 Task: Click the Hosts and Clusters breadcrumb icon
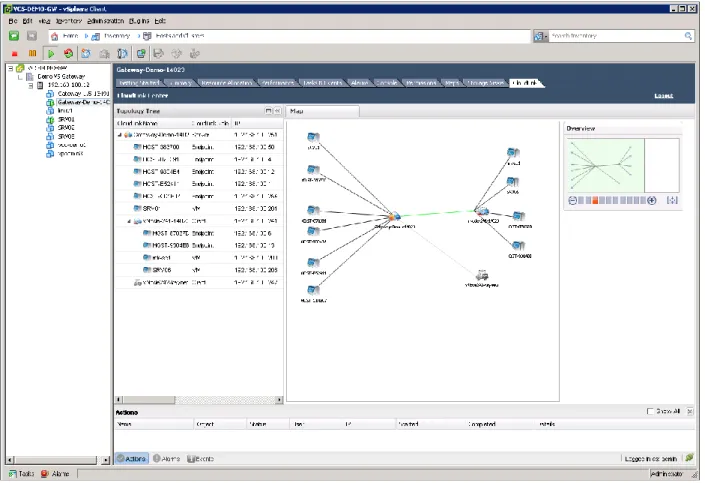tap(147, 36)
